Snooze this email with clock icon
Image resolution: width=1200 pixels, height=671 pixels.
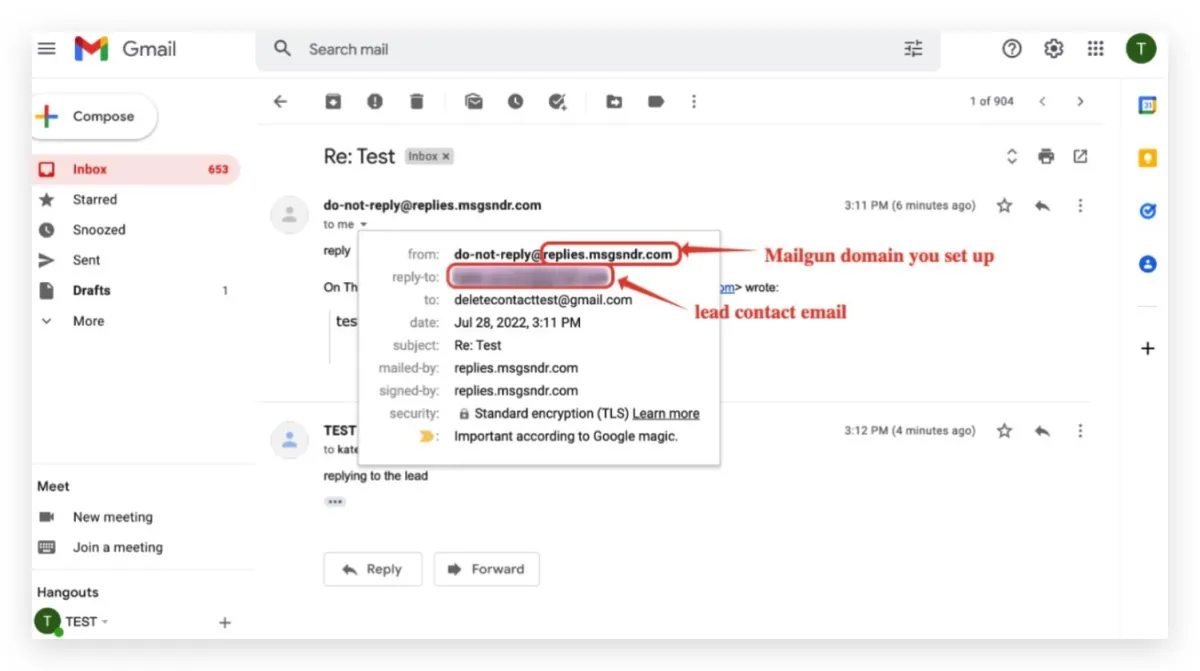click(515, 101)
